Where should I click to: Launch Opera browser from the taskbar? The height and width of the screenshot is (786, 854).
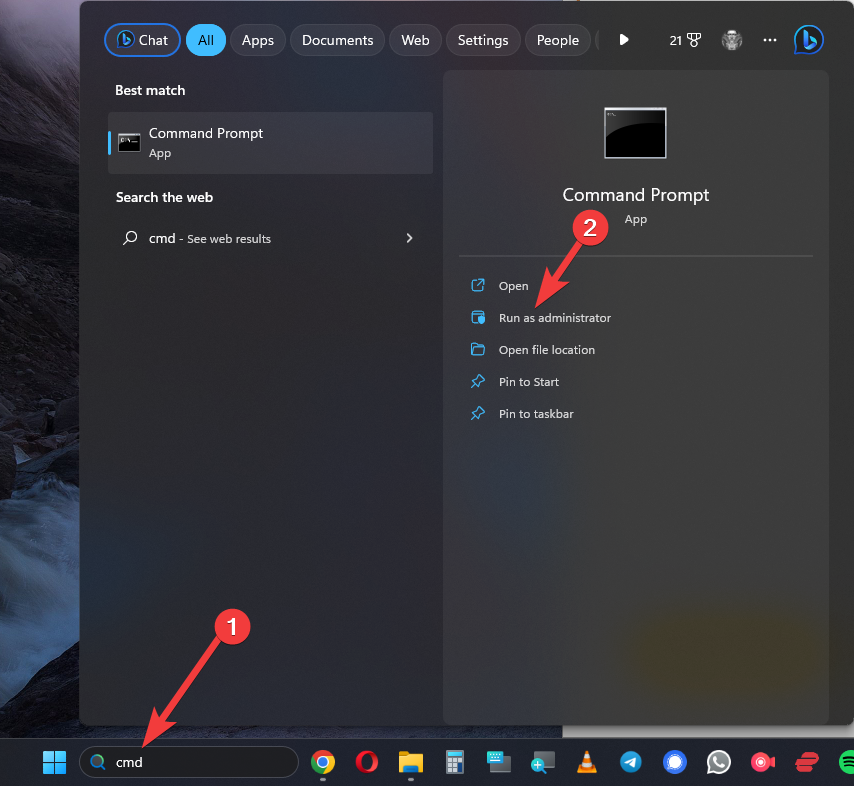366,763
